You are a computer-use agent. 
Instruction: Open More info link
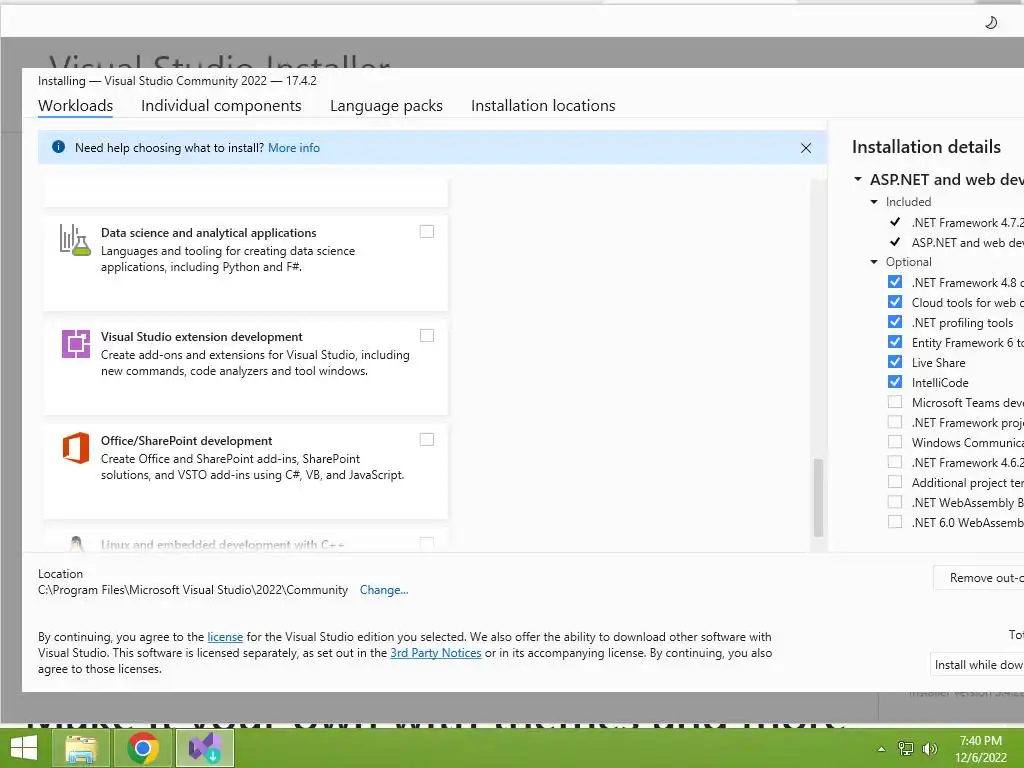coord(294,148)
